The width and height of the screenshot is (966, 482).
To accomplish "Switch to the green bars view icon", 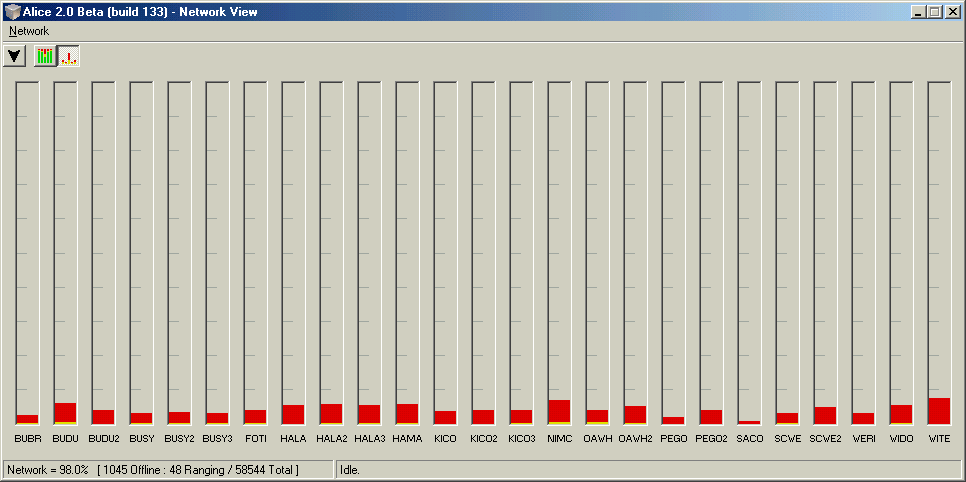I will pos(45,56).
